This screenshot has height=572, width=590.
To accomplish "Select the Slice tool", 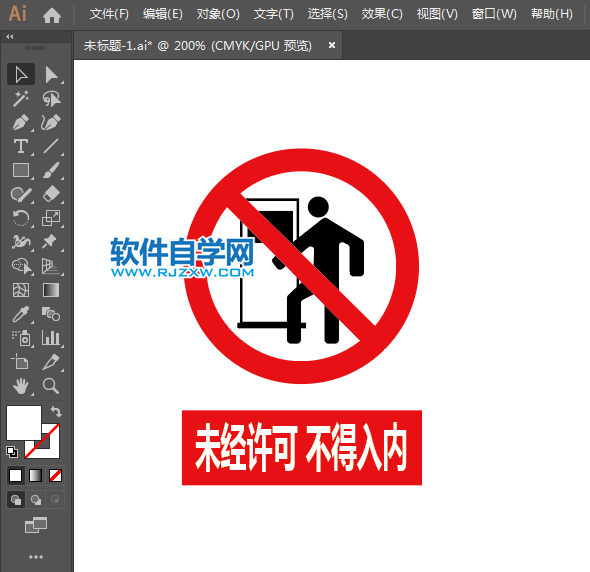I will coord(51,362).
